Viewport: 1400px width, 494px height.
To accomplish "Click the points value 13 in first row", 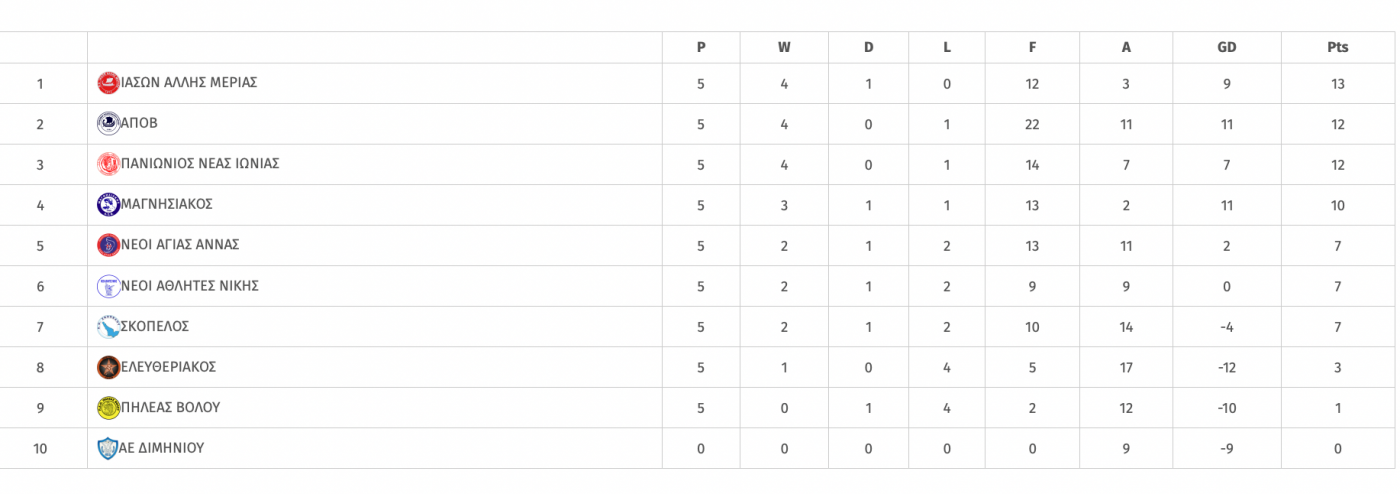I will (x=1338, y=84).
